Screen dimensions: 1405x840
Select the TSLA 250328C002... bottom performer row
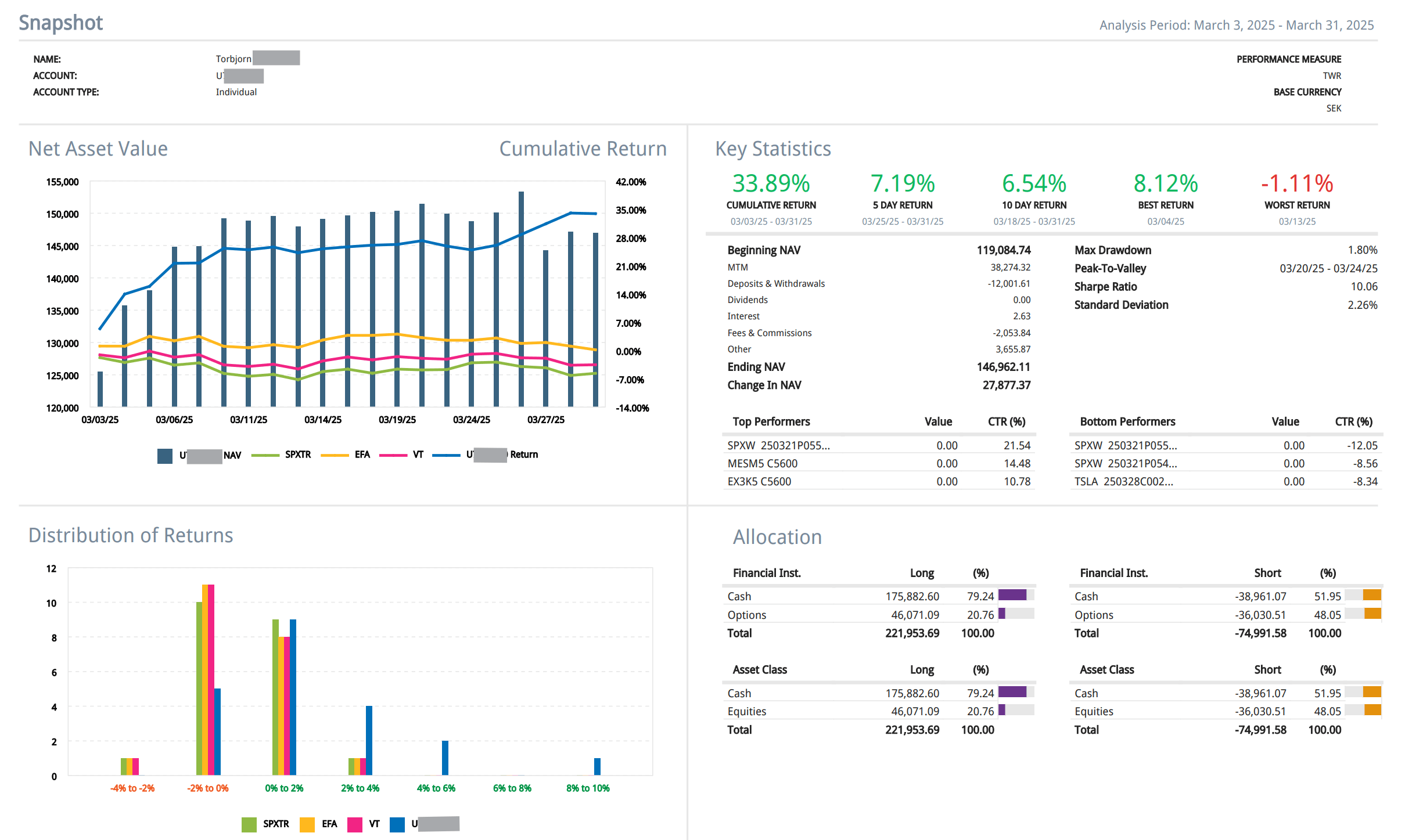pyautogui.click(x=1123, y=482)
